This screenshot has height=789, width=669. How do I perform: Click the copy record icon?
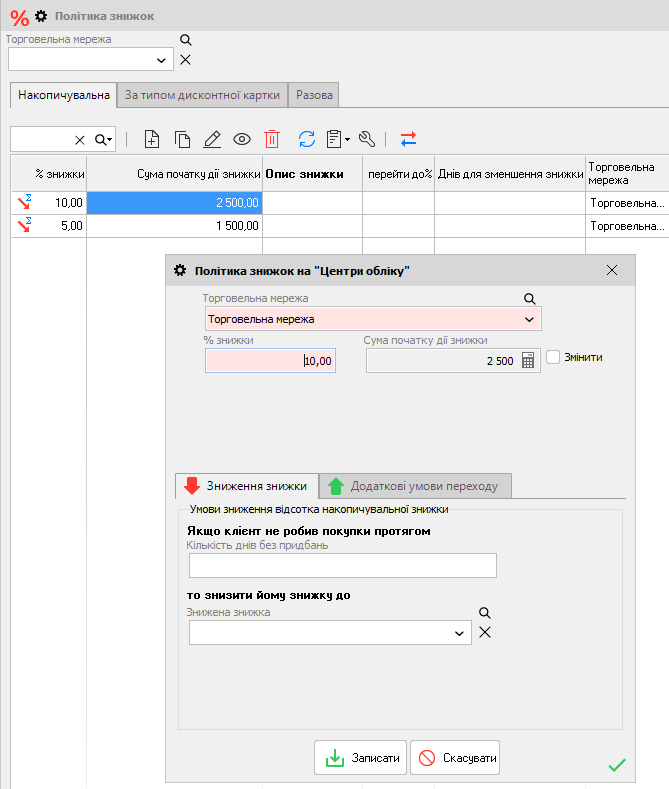pyautogui.click(x=182, y=140)
